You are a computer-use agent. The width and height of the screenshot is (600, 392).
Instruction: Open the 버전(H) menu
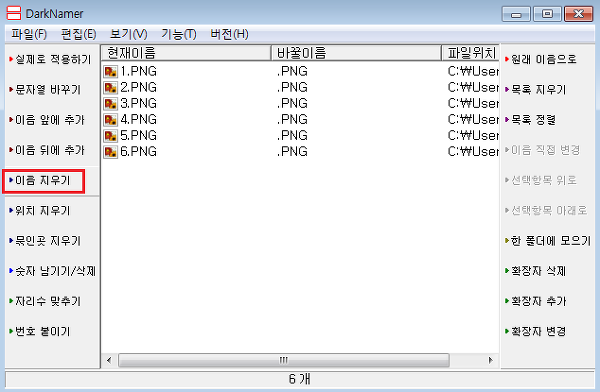coord(229,34)
